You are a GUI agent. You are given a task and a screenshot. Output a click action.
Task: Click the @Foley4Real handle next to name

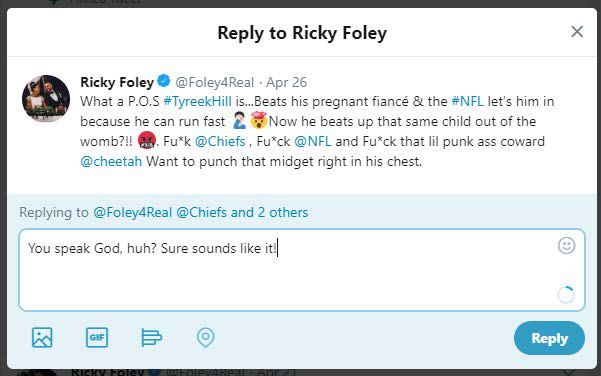215,82
